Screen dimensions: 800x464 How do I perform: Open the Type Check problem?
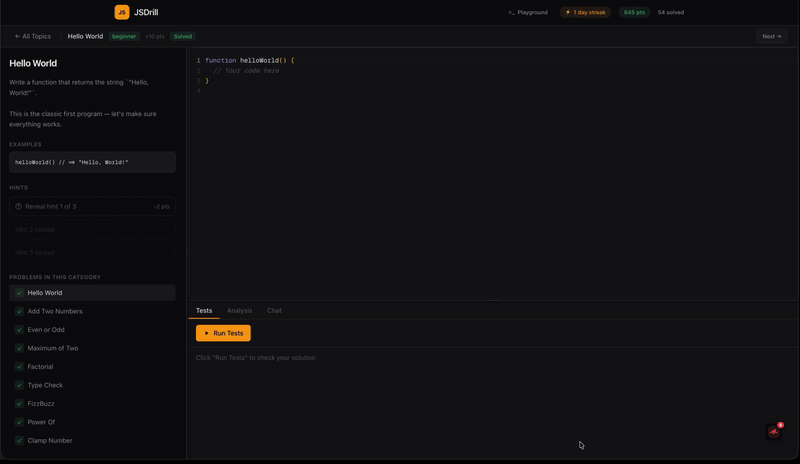[92, 385]
